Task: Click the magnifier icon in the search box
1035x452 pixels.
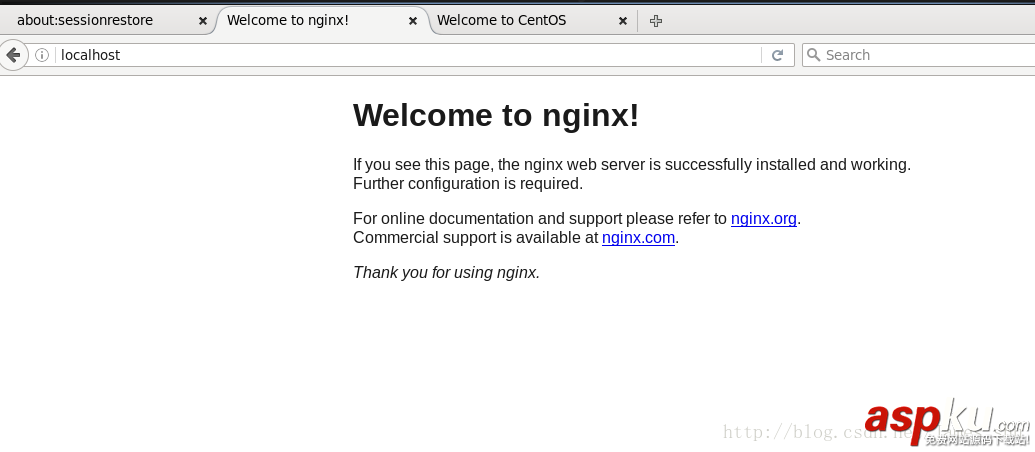Action: pyautogui.click(x=814, y=55)
